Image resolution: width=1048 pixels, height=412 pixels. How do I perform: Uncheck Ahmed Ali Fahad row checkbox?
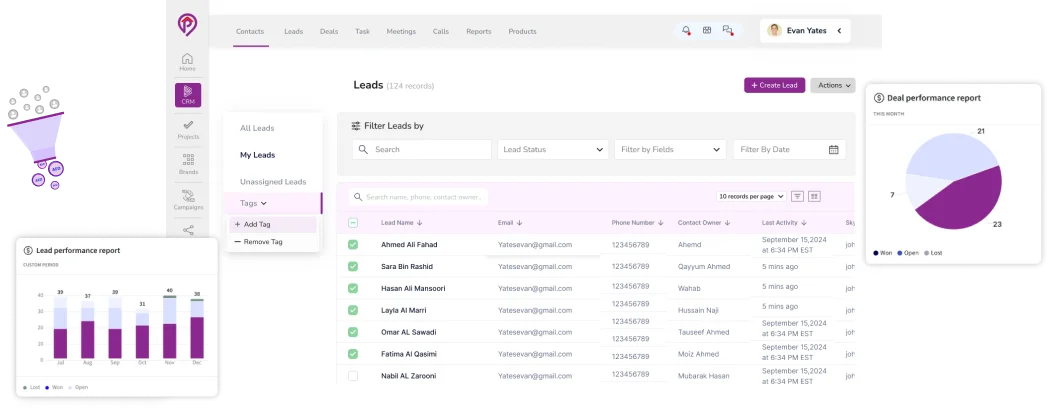(353, 245)
